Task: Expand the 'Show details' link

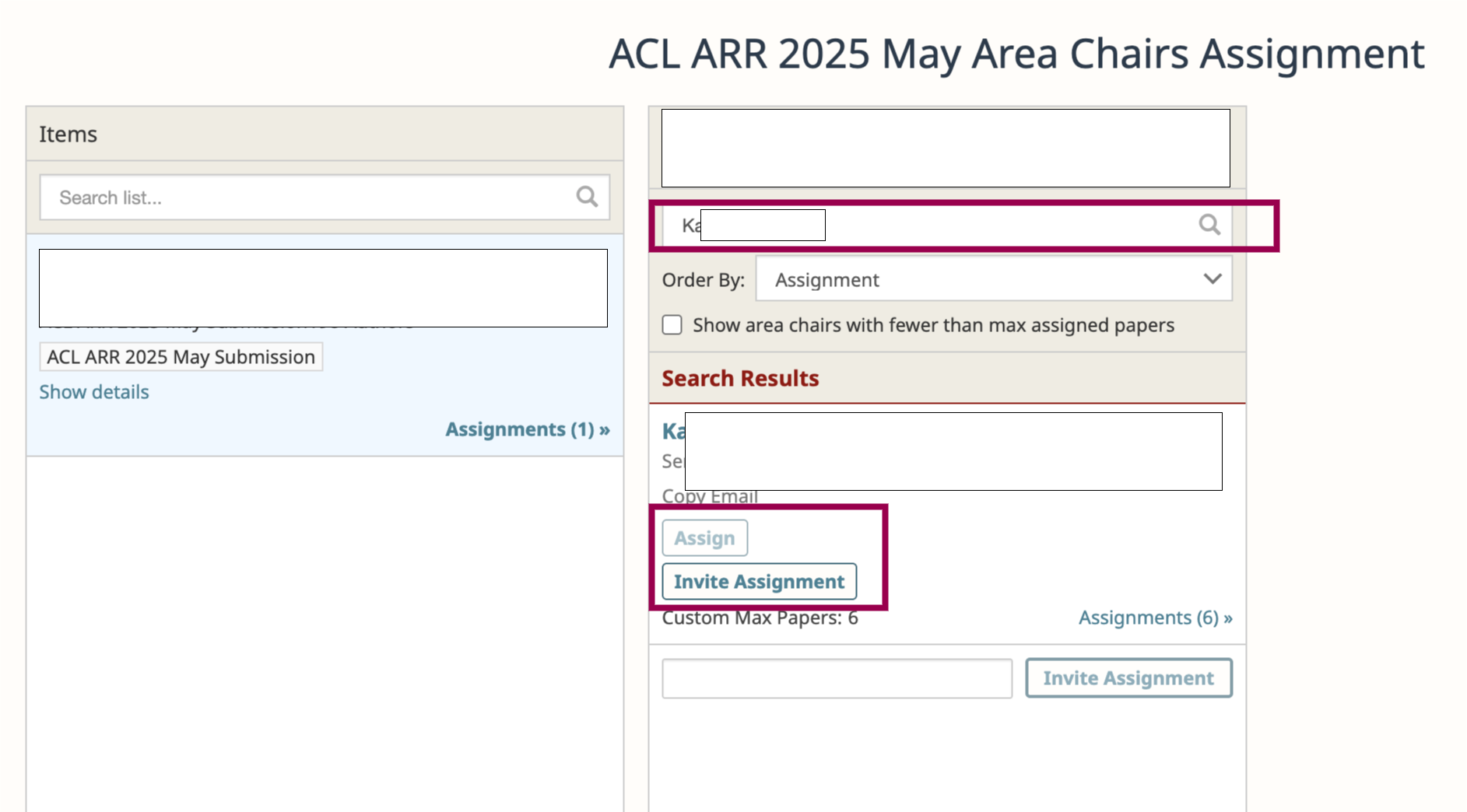Action: [x=94, y=391]
